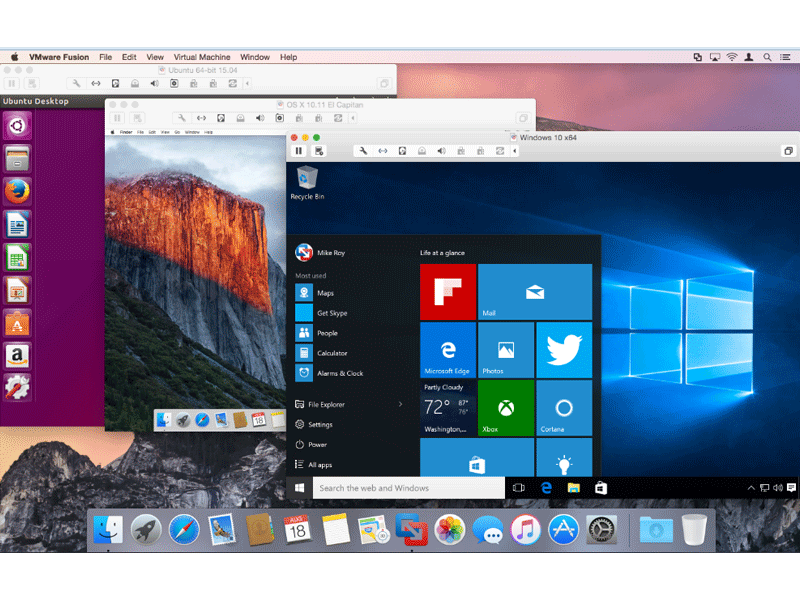Open File Explorer from Windows taskbar
Screen dimensions: 800x600
tap(573, 488)
